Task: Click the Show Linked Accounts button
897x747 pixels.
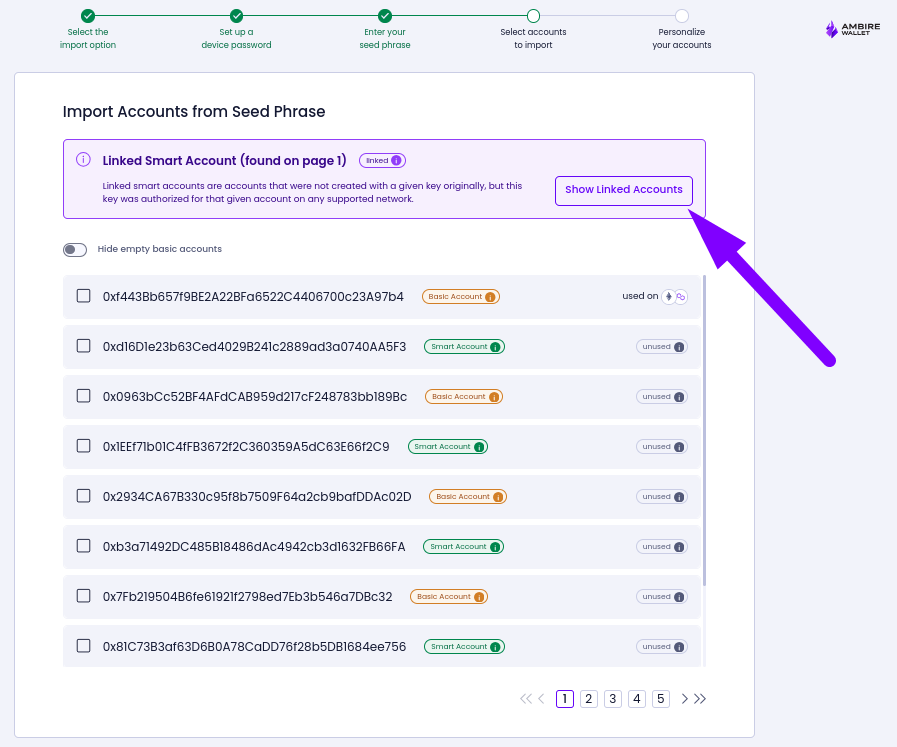Action: [624, 190]
